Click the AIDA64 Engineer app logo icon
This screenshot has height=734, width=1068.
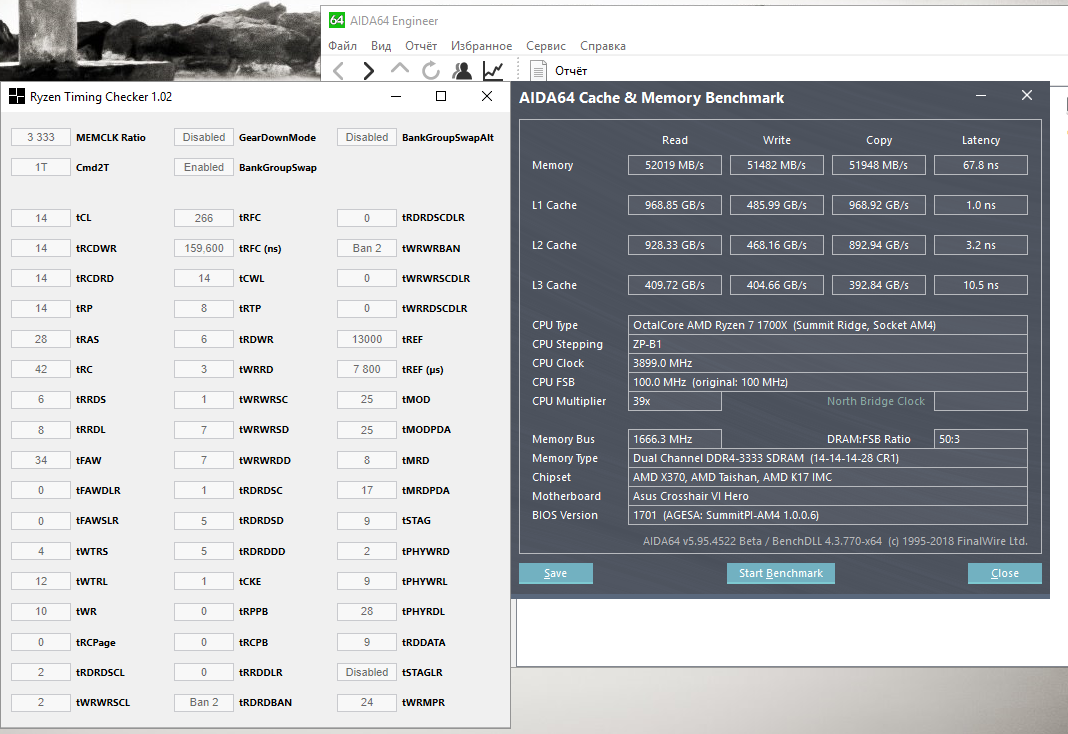pyautogui.click(x=336, y=20)
